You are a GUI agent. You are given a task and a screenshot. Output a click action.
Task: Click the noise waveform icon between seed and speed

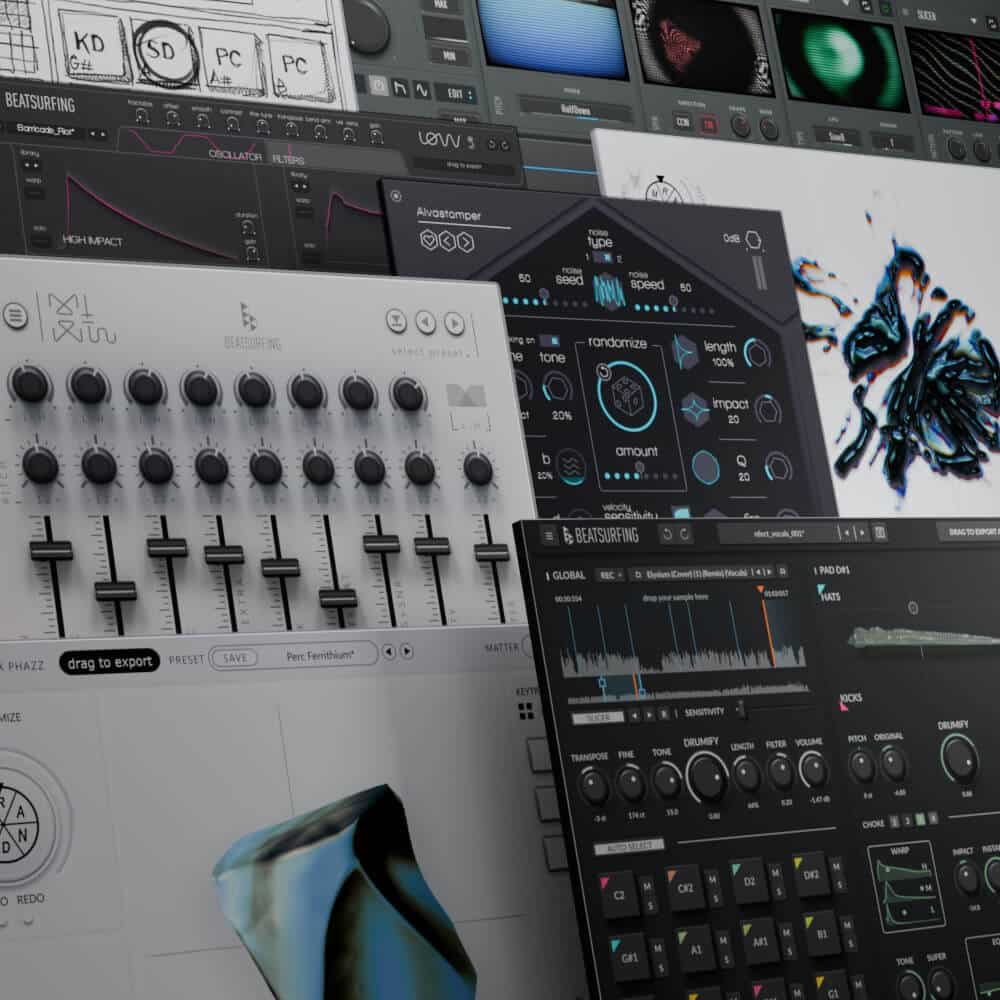click(x=608, y=290)
